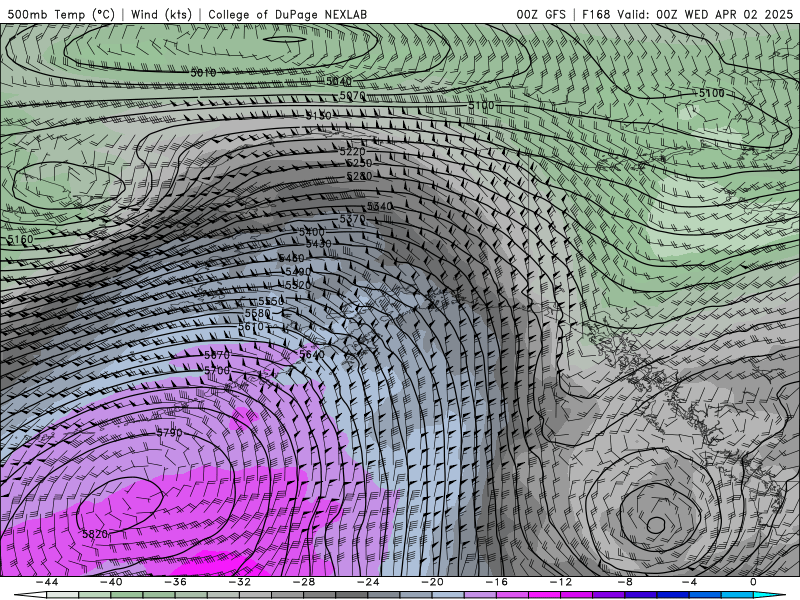Click the 5550 contour label
This screenshot has width=800, height=600.
[x=271, y=302]
